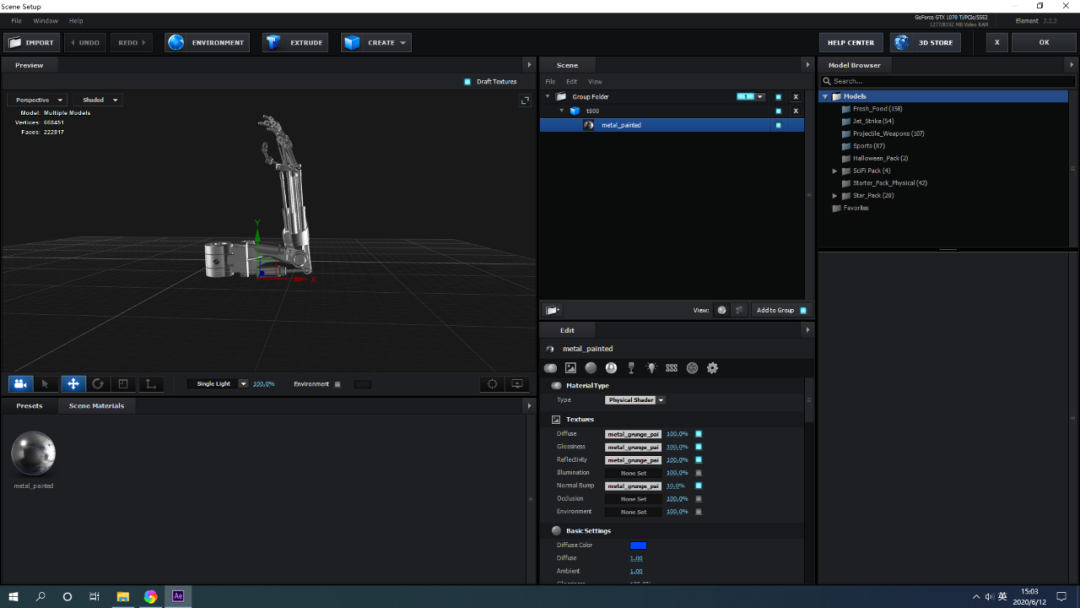Click the new folder icon in Scene panel
Image resolution: width=1080 pixels, height=608 pixels.
[x=552, y=311]
